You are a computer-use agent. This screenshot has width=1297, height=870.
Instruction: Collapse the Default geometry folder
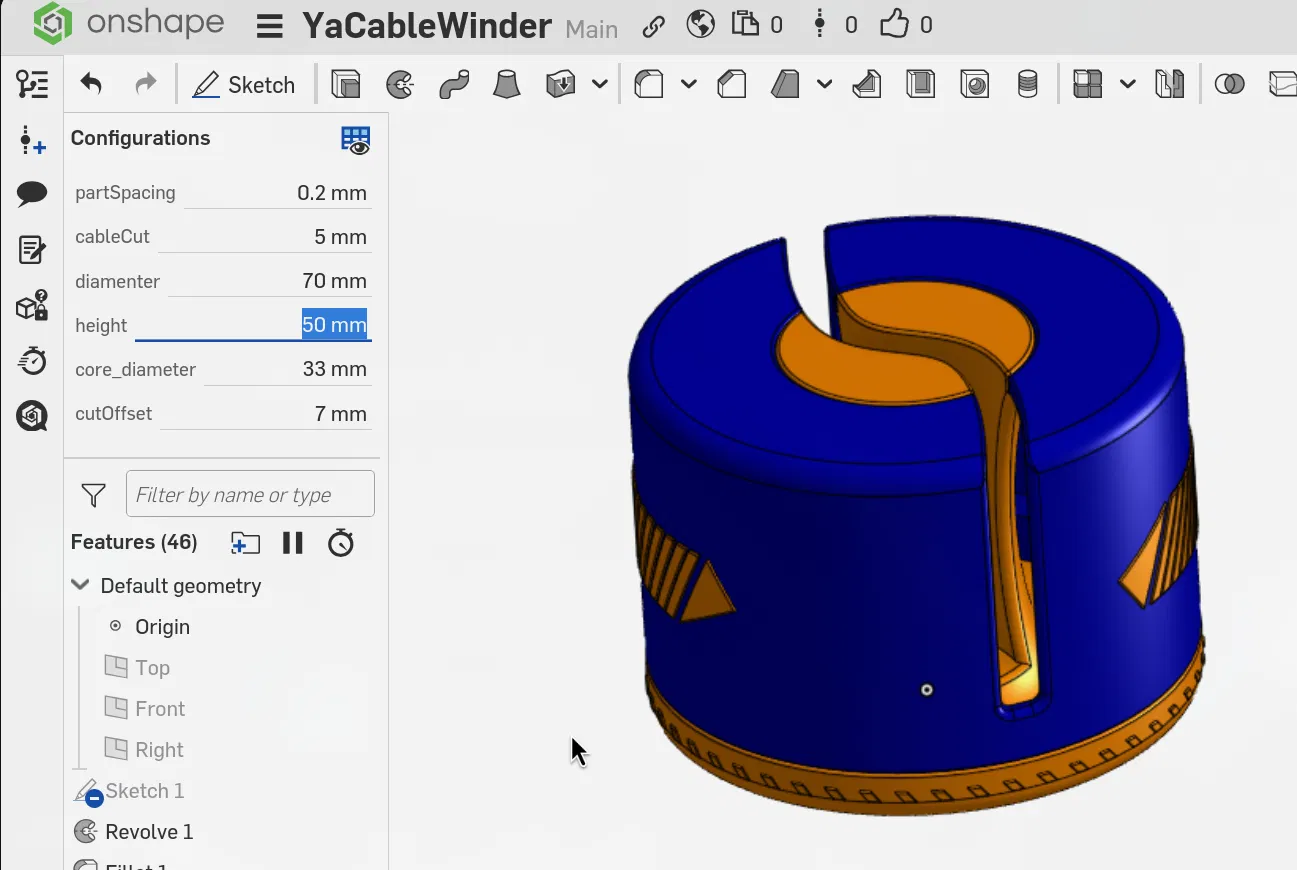tap(80, 586)
